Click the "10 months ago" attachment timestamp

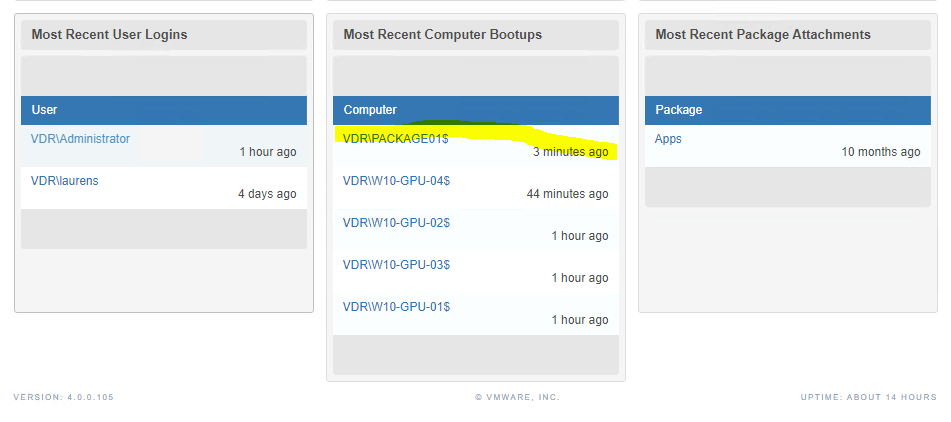point(881,152)
